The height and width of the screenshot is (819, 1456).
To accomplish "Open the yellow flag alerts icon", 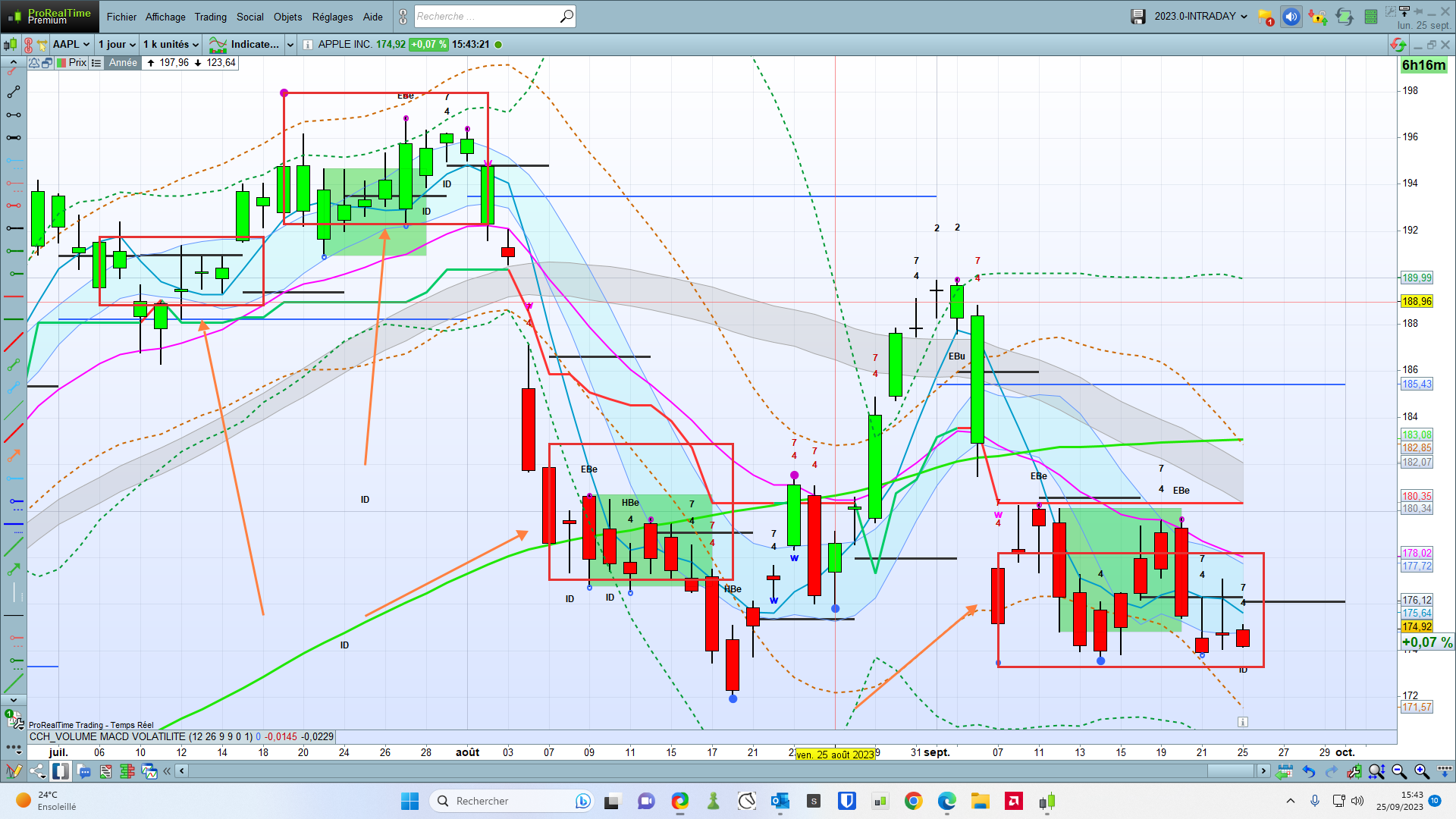I will pos(1265,17).
